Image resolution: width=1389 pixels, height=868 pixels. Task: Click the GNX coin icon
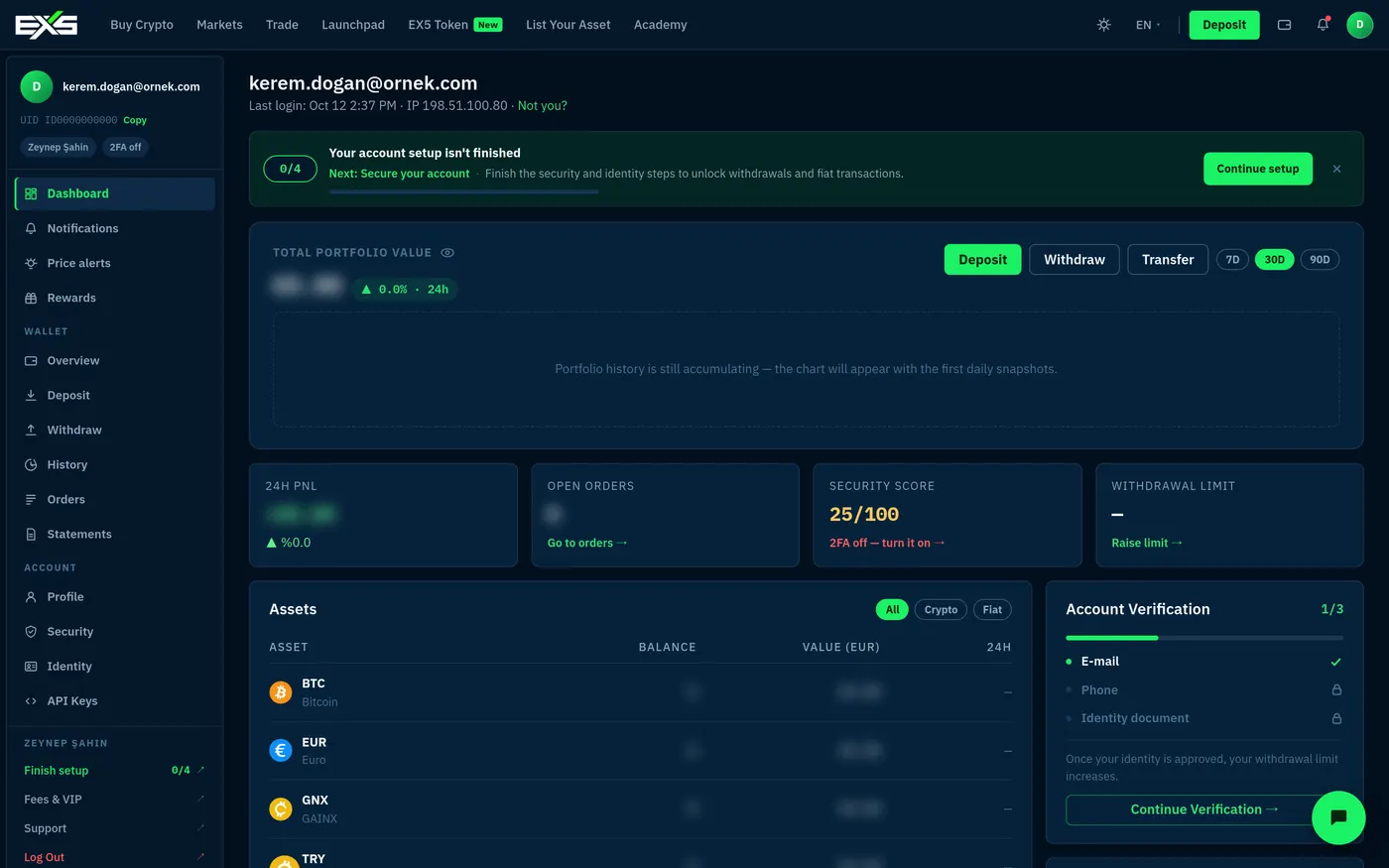281,809
